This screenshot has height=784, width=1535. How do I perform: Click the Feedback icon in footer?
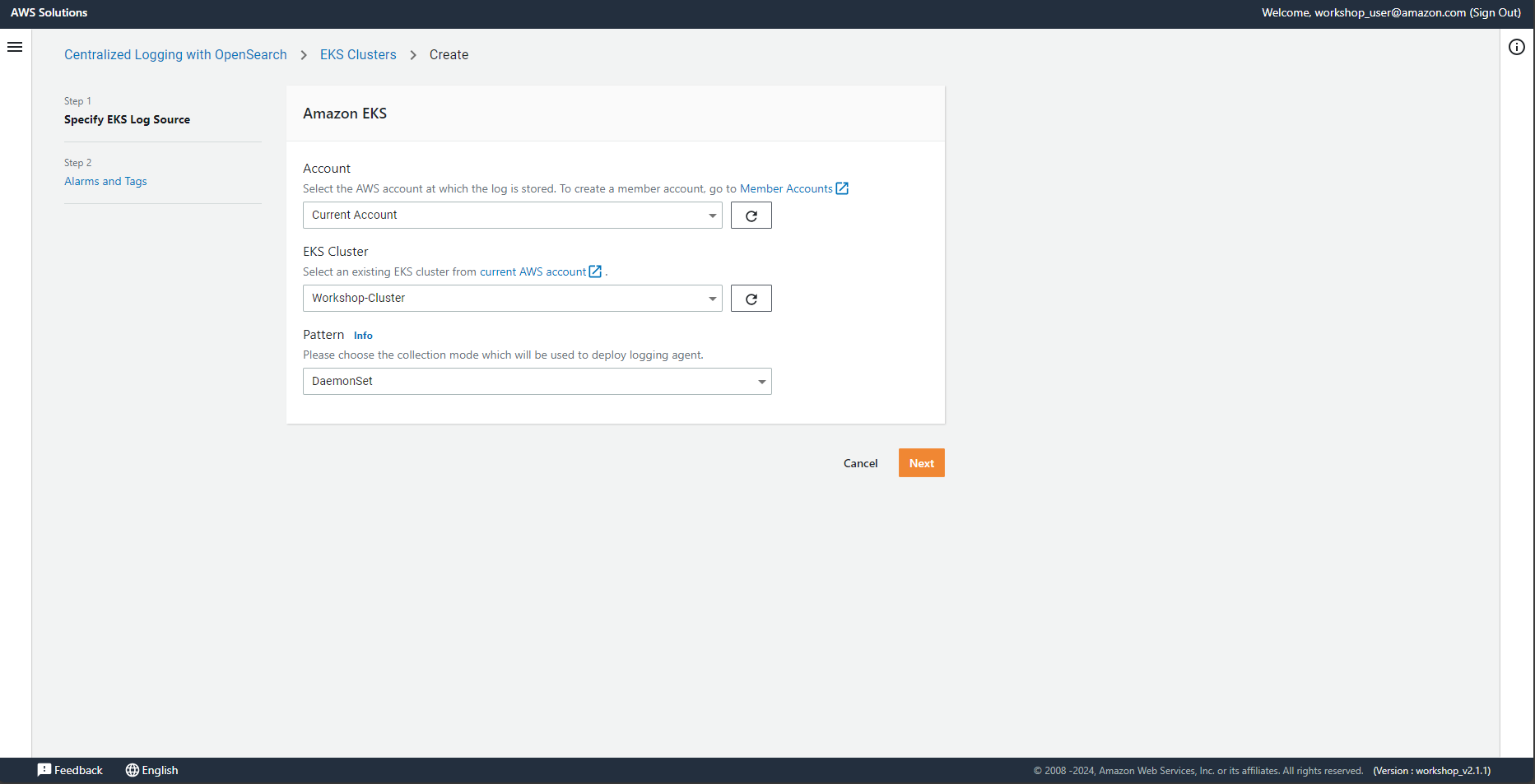tap(45, 770)
